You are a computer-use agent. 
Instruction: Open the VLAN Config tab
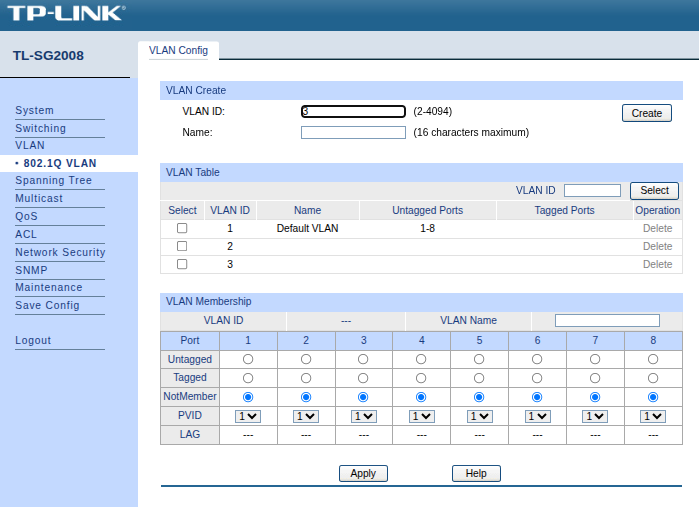(x=178, y=50)
